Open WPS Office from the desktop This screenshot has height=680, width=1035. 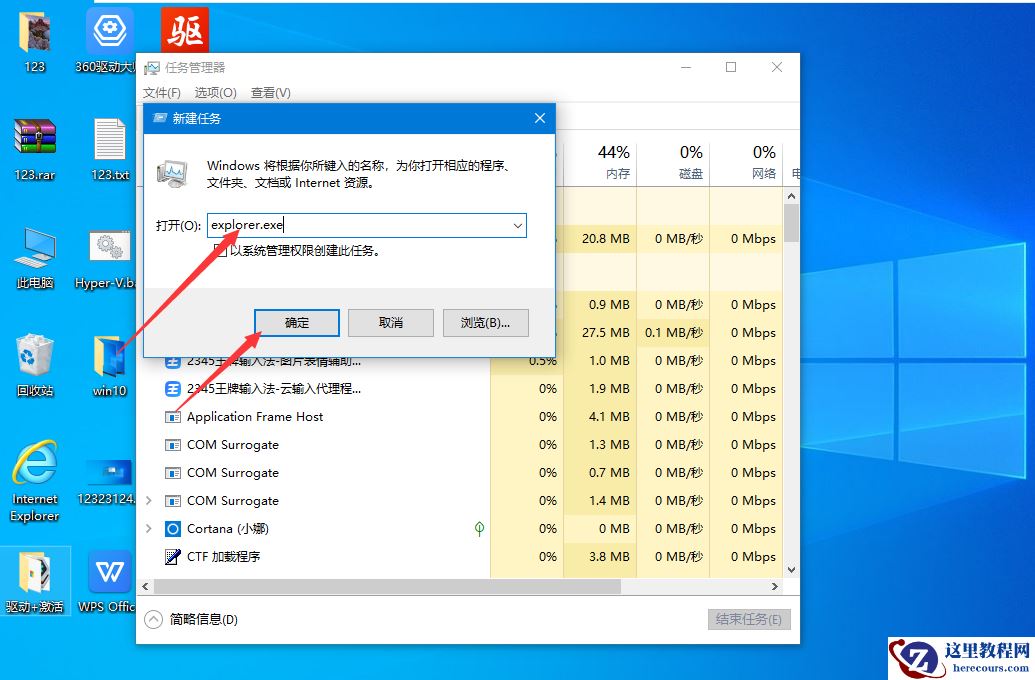pos(108,573)
